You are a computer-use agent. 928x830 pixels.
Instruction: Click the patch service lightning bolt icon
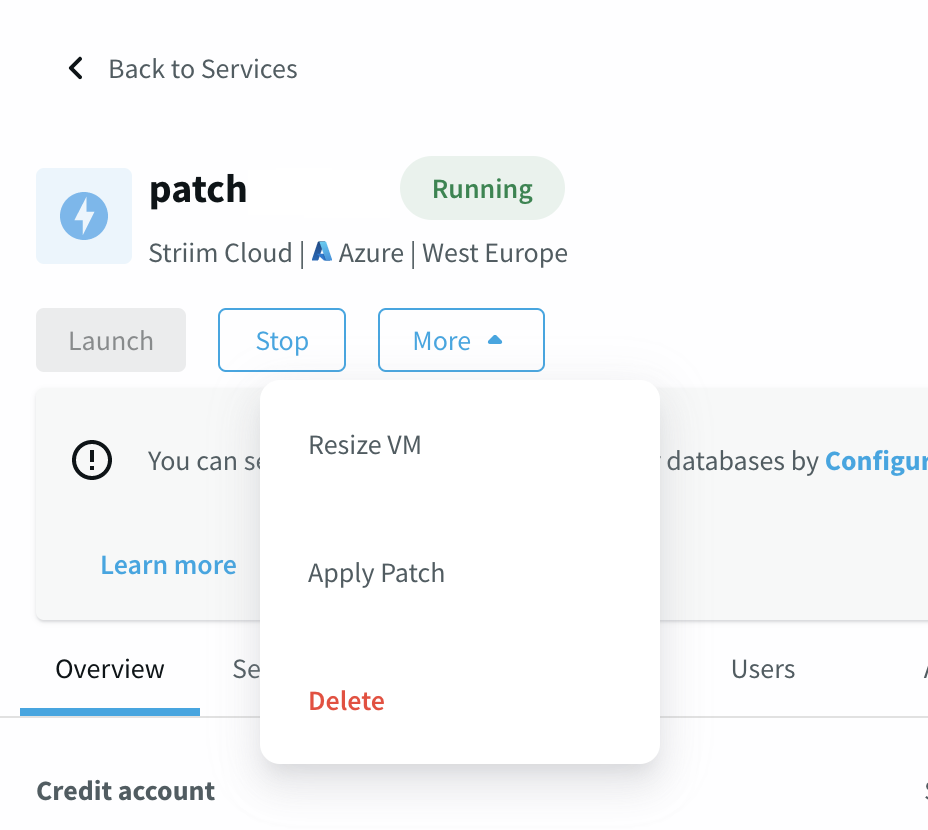(x=84, y=216)
